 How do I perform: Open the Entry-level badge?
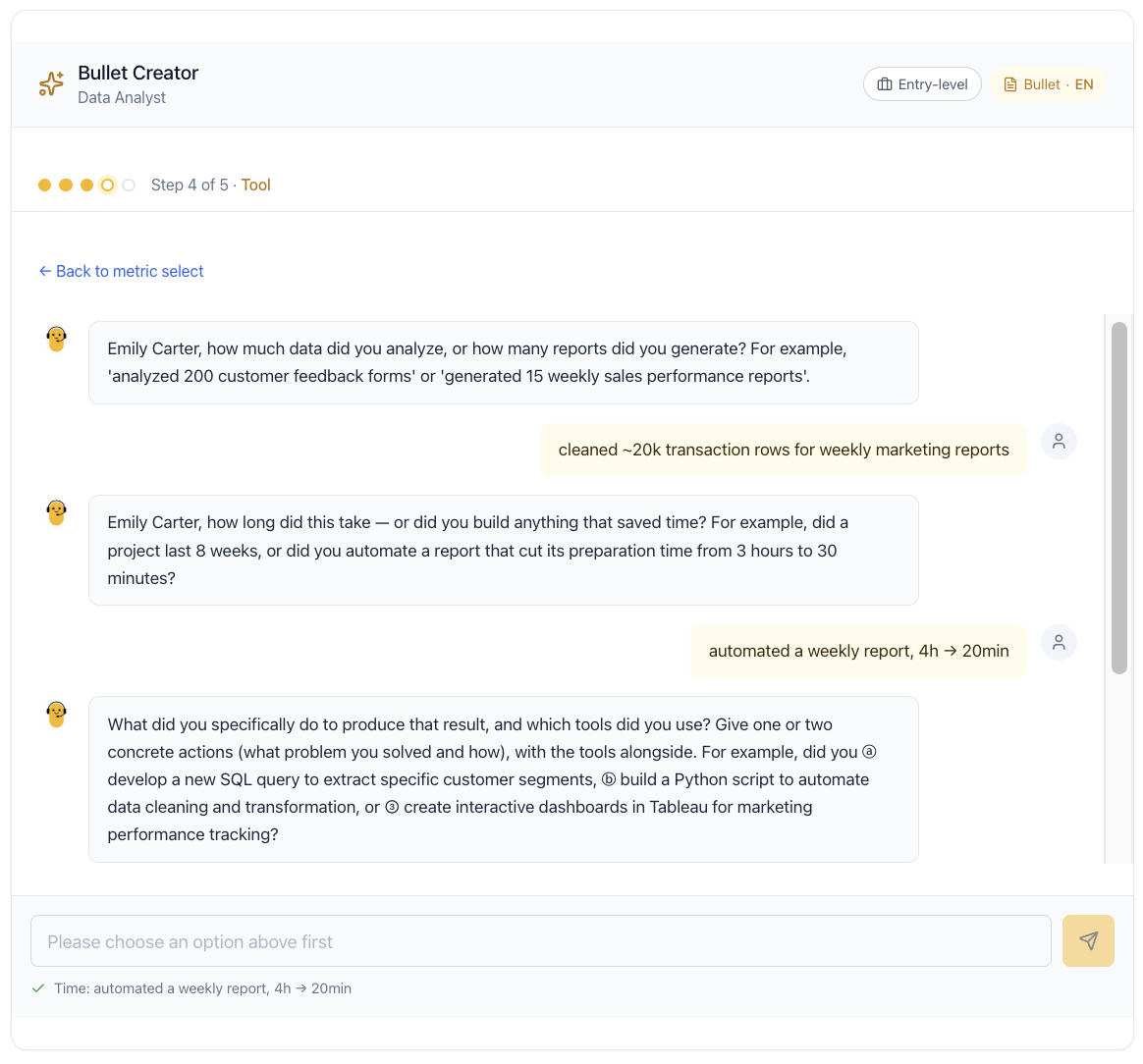point(922,84)
